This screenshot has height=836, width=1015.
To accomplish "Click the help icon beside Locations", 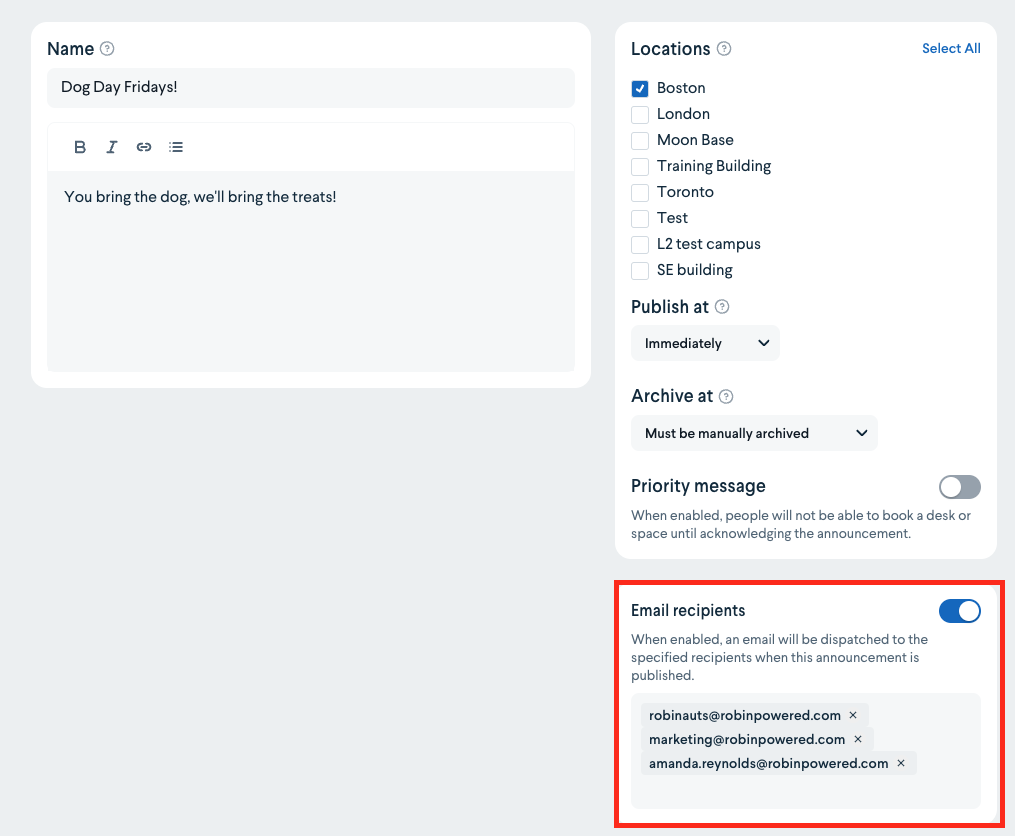I will [724, 49].
